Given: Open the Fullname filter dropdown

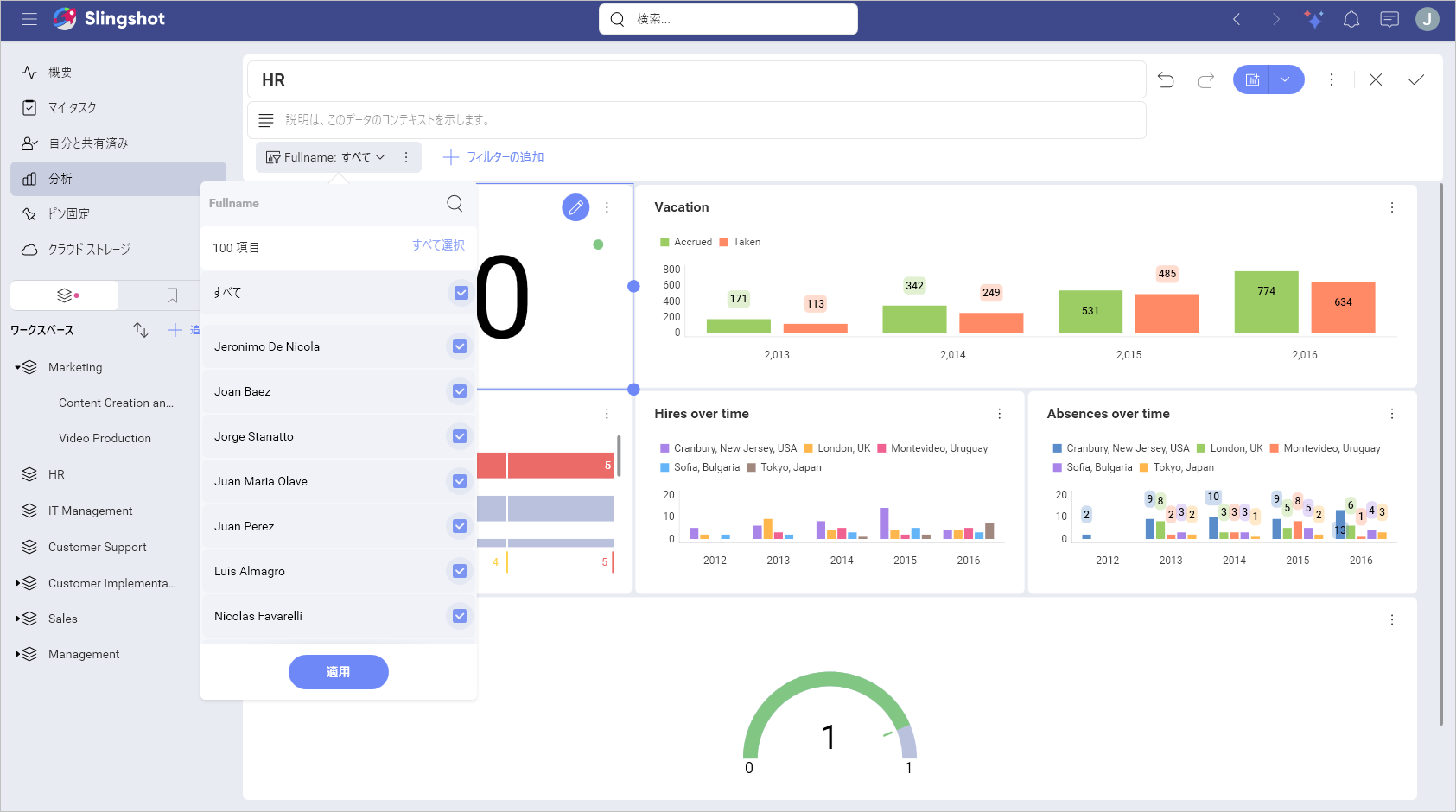Looking at the screenshot, I should tap(326, 157).
